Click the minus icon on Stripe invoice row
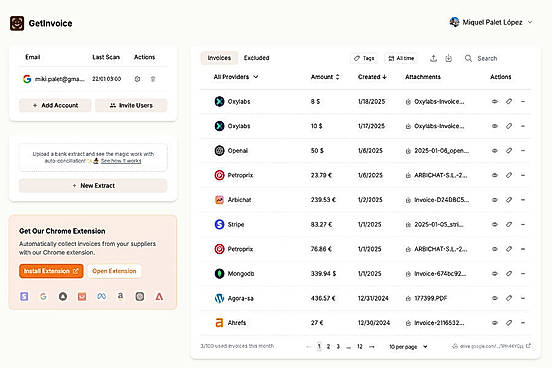Image resolution: width=552 pixels, height=368 pixels. (x=523, y=224)
